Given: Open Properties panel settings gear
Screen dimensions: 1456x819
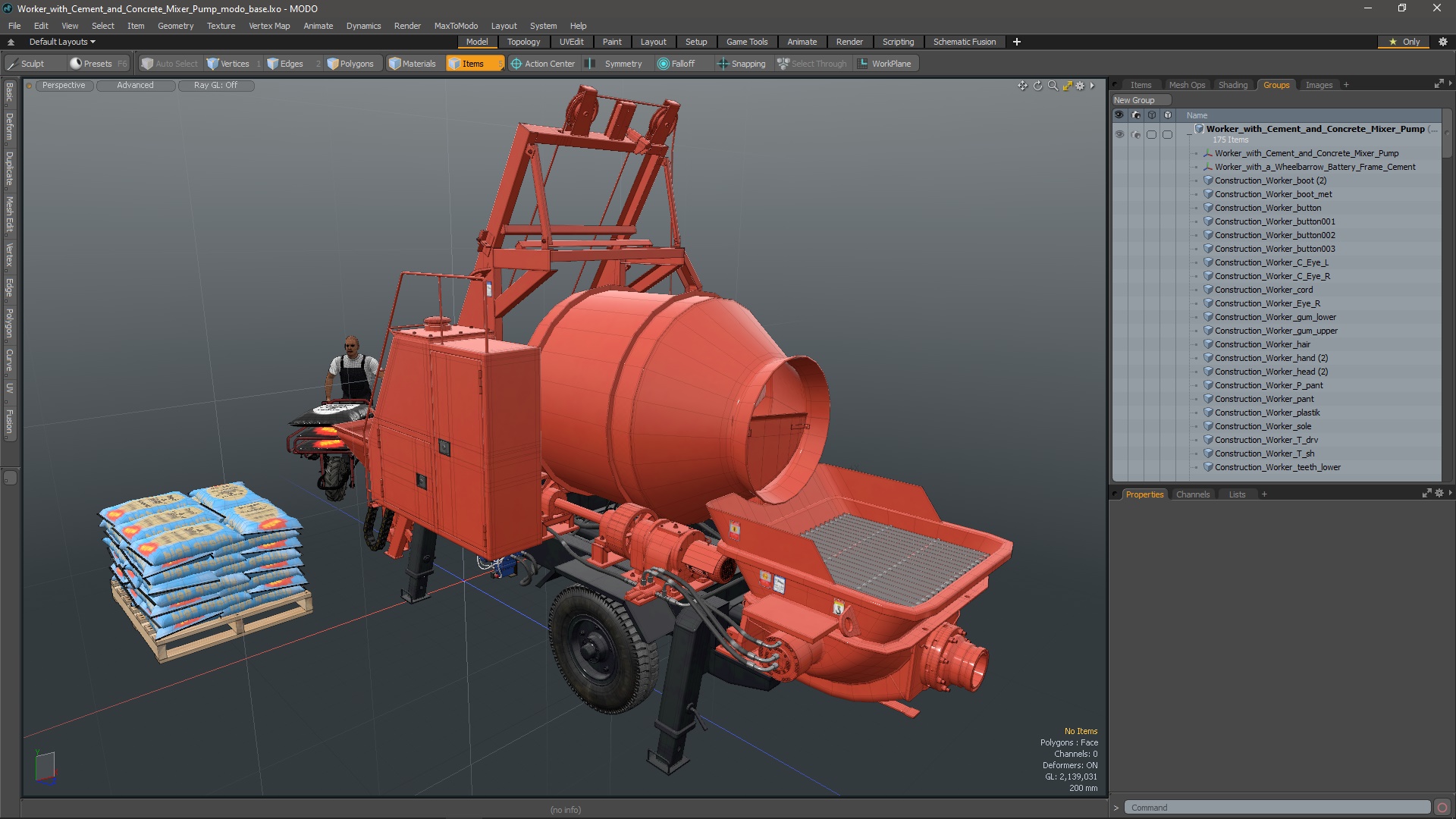Looking at the screenshot, I should point(1439,494).
